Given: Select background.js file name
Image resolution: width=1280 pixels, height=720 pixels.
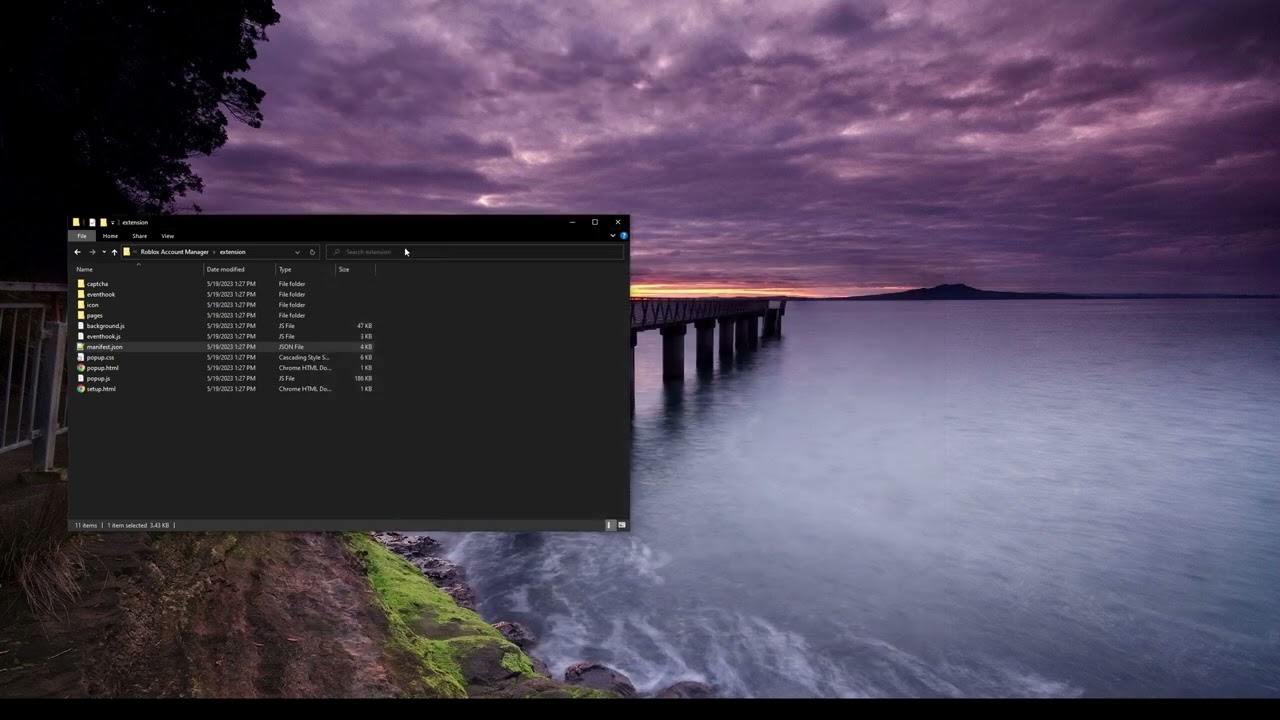Looking at the screenshot, I should (x=106, y=326).
